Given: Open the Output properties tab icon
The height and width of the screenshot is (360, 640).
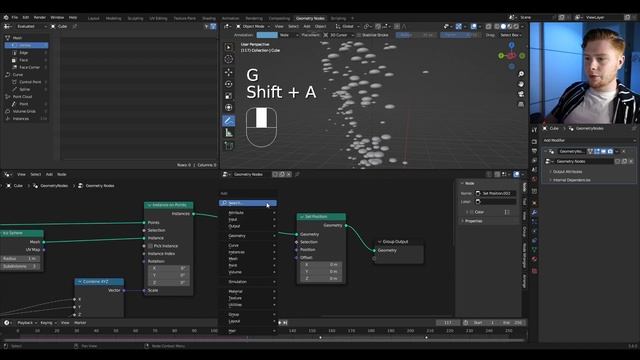Looking at the screenshot, I should [534, 151].
